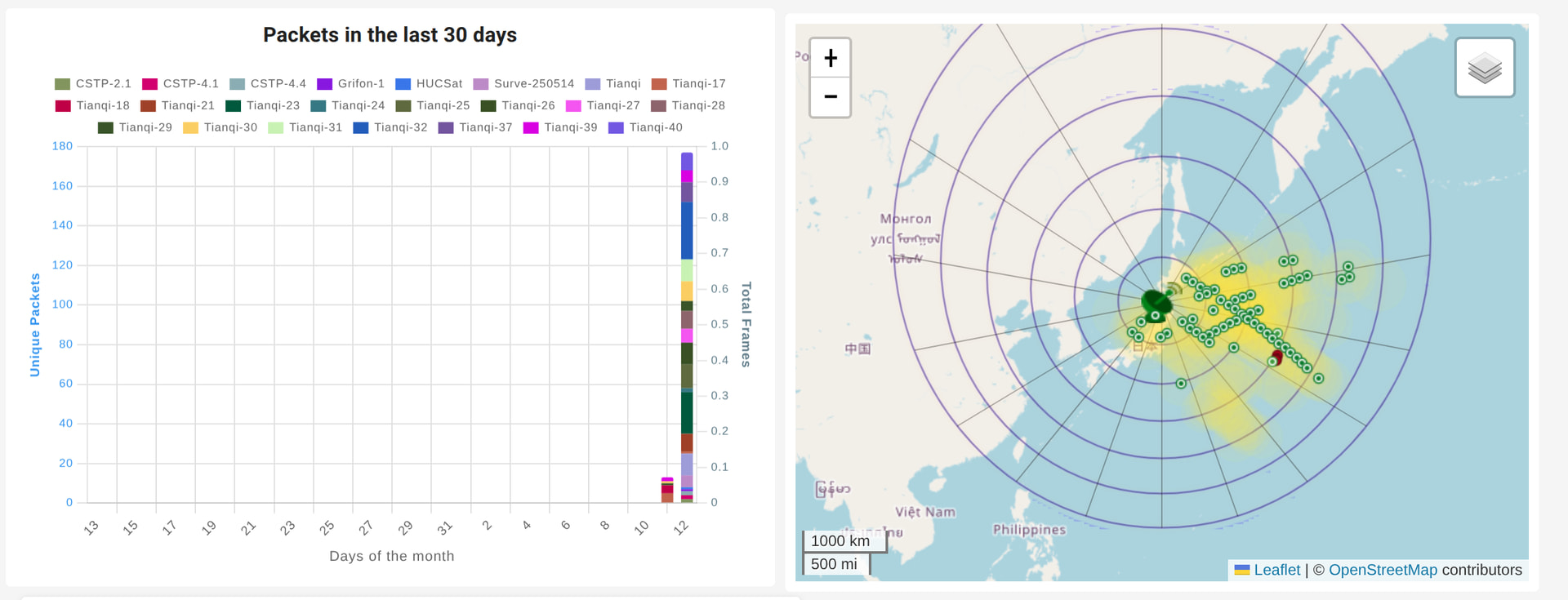Zoom in on the map

[x=830, y=58]
